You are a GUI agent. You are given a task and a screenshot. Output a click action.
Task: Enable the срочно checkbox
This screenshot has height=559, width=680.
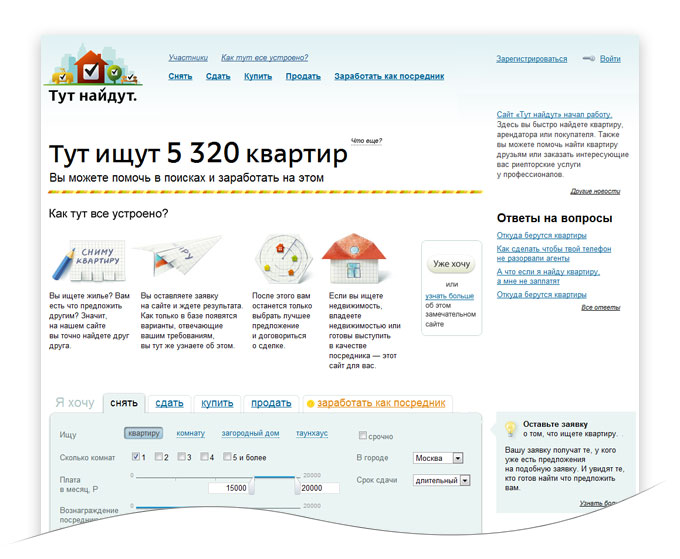[x=363, y=436]
